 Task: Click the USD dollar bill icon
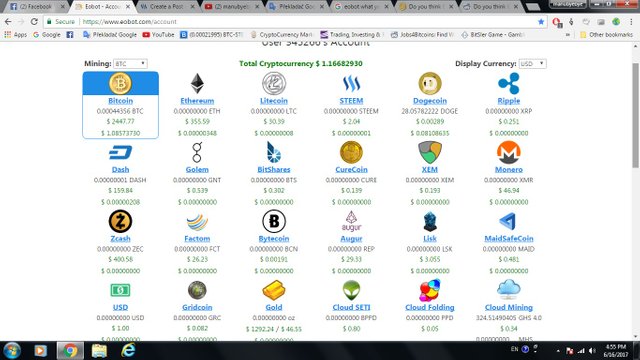point(120,290)
